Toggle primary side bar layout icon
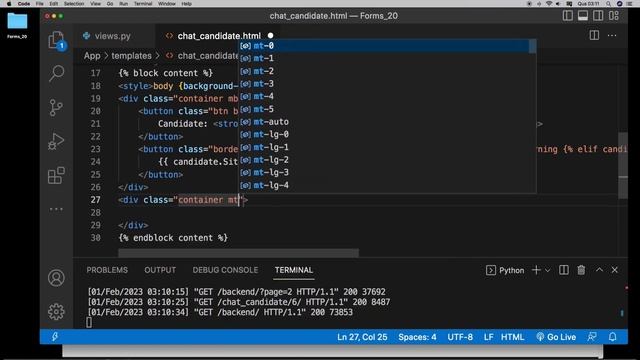The height and width of the screenshot is (360, 640). (567, 16)
